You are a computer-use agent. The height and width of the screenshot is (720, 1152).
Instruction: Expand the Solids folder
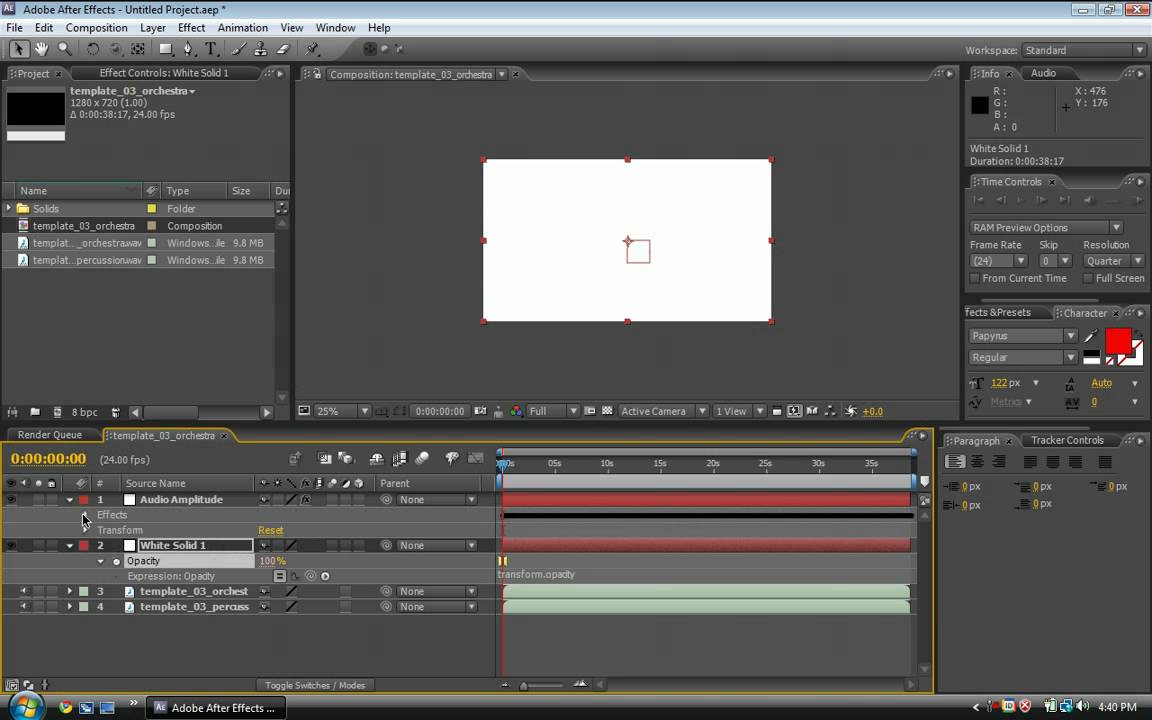click(x=9, y=209)
